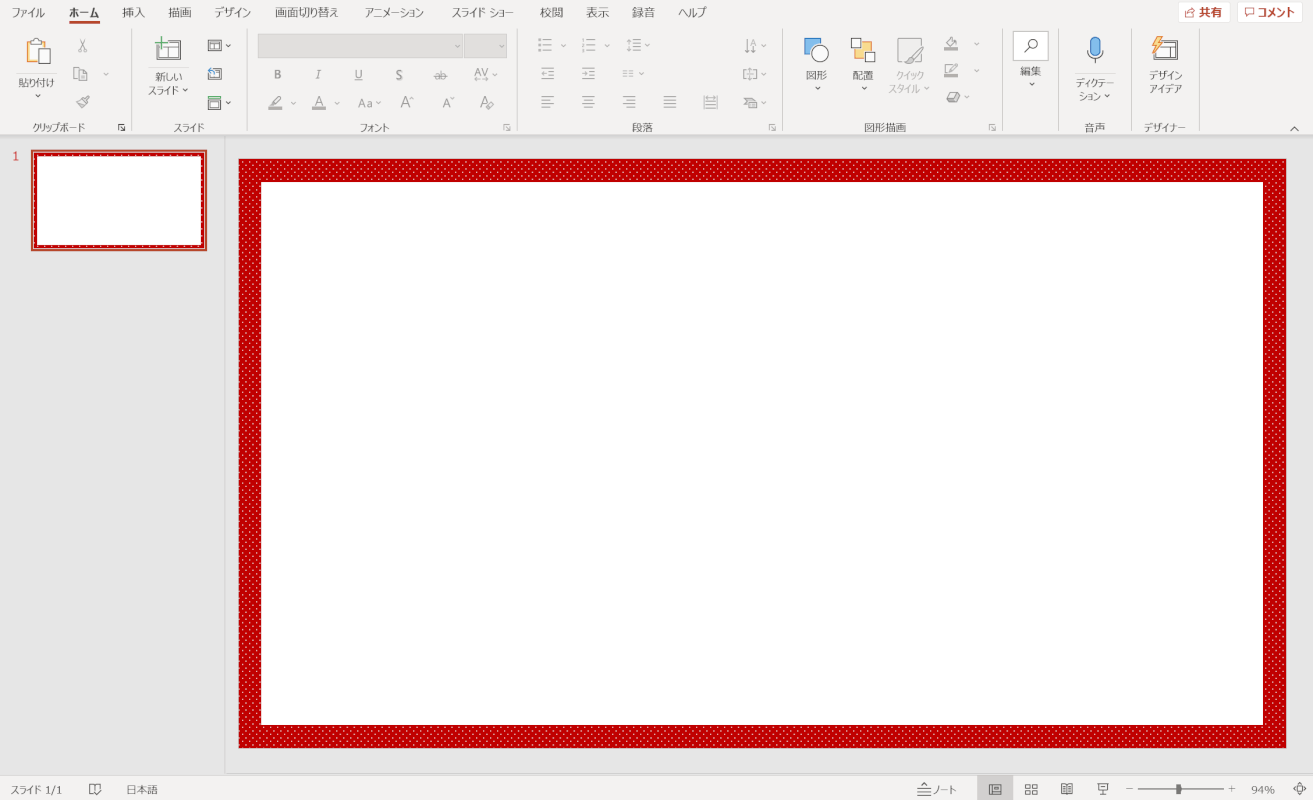Click the コメント button
The width and height of the screenshot is (1313, 800).
click(x=1270, y=12)
